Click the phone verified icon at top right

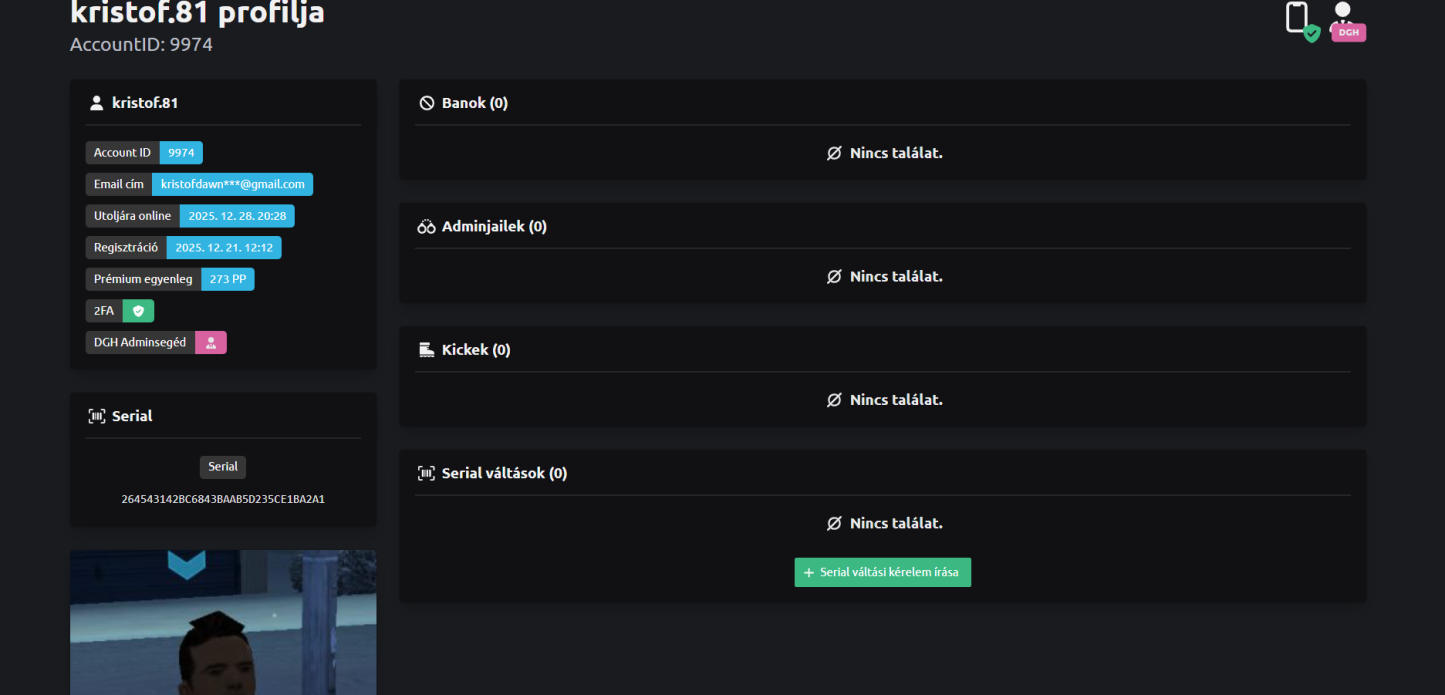click(x=1300, y=20)
